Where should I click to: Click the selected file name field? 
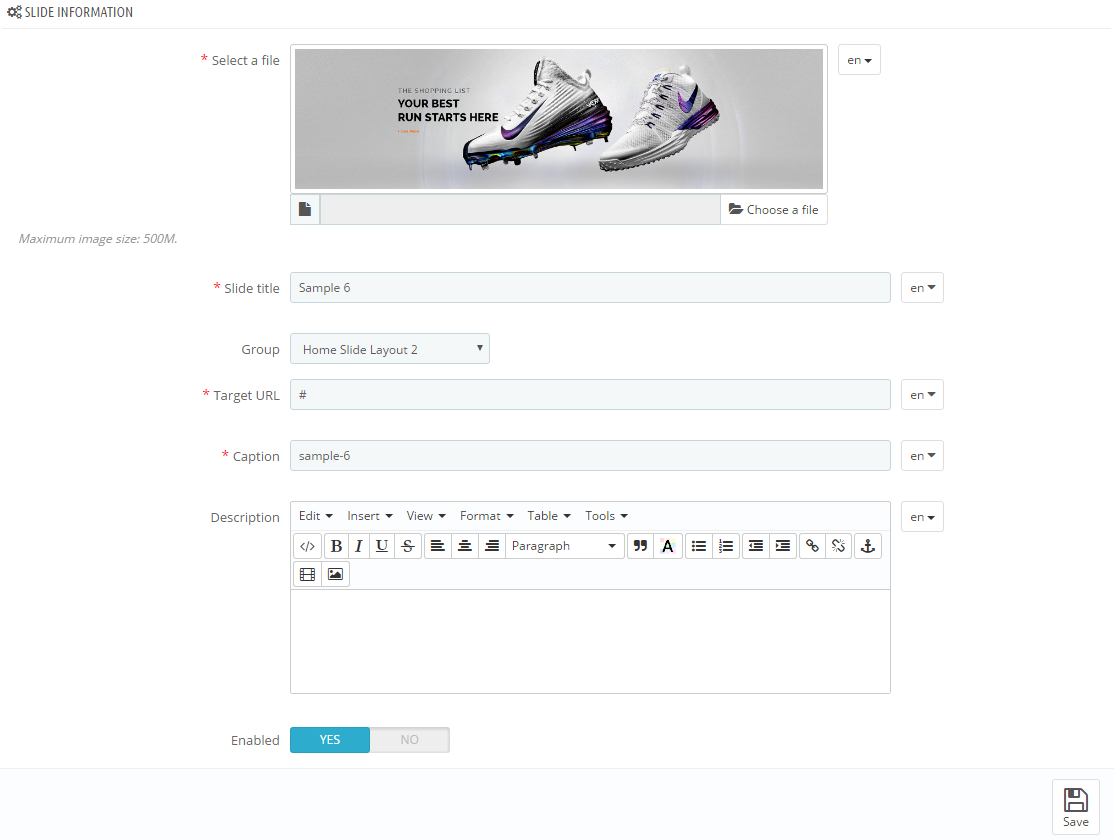coord(520,210)
